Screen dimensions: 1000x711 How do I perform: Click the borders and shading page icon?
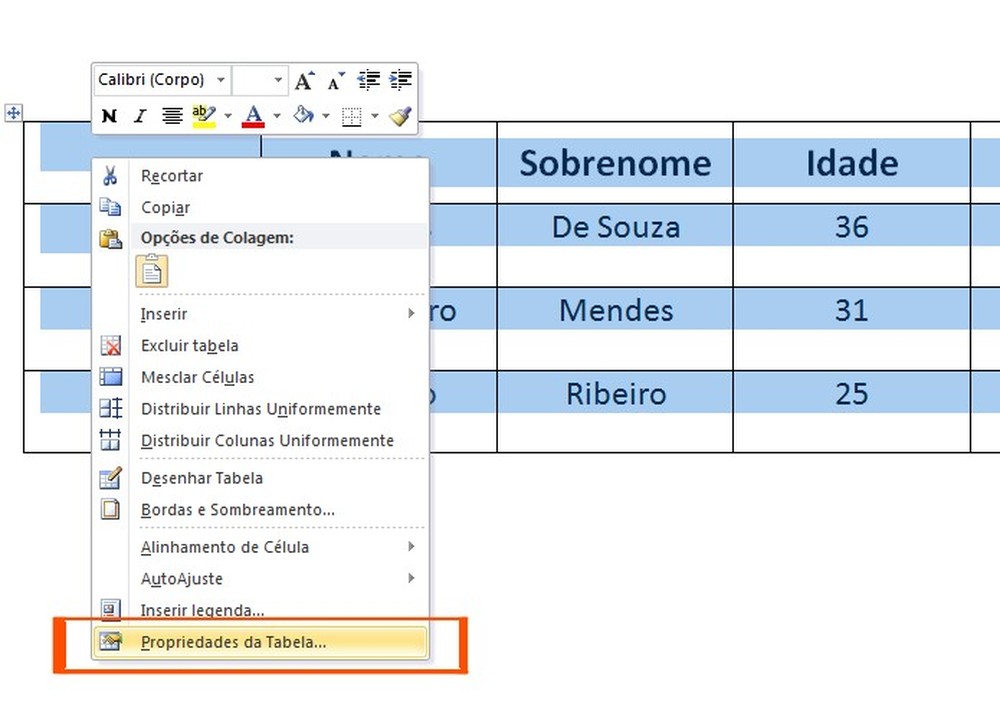[110, 509]
